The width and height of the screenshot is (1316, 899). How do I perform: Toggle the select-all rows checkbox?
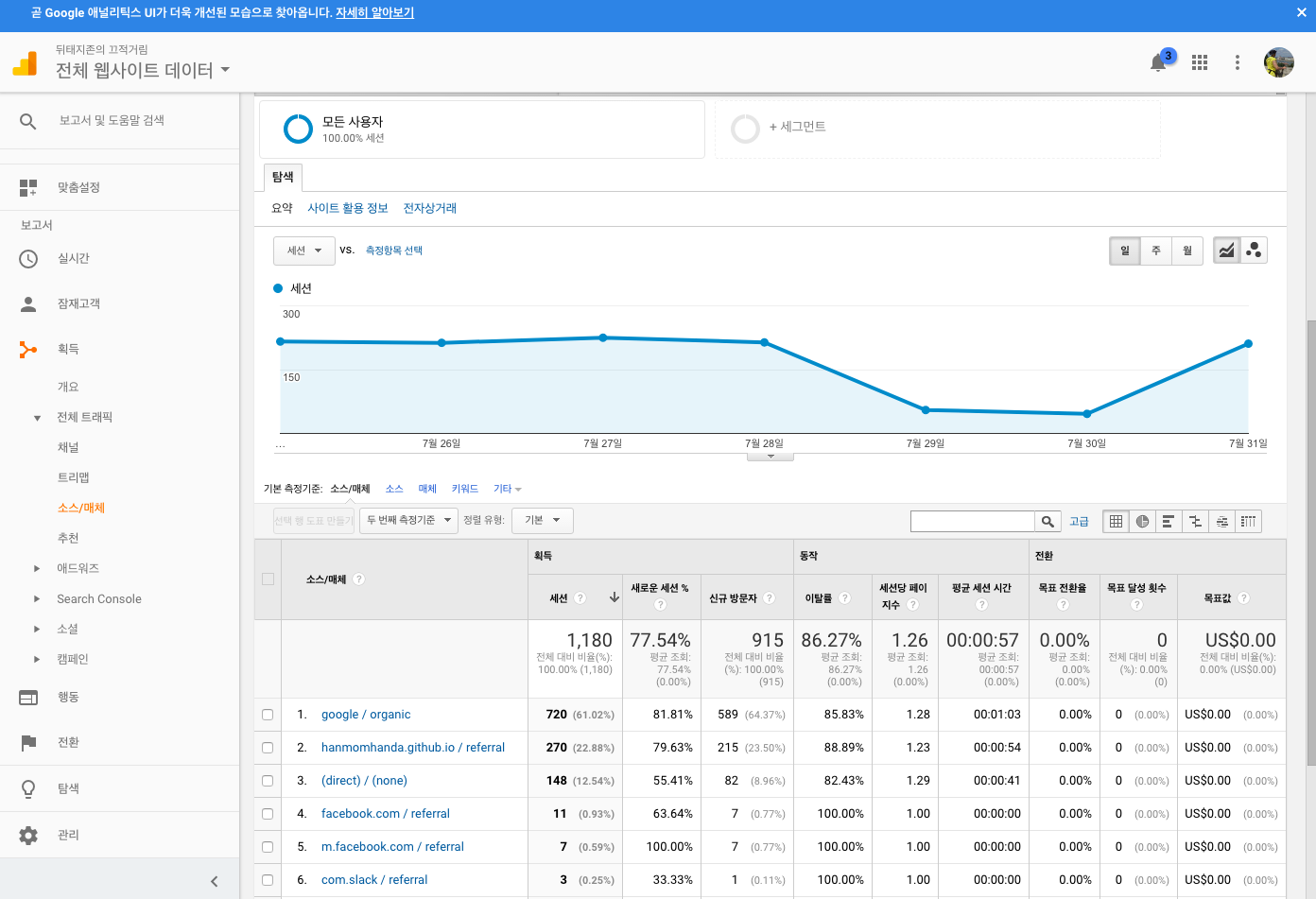point(268,579)
